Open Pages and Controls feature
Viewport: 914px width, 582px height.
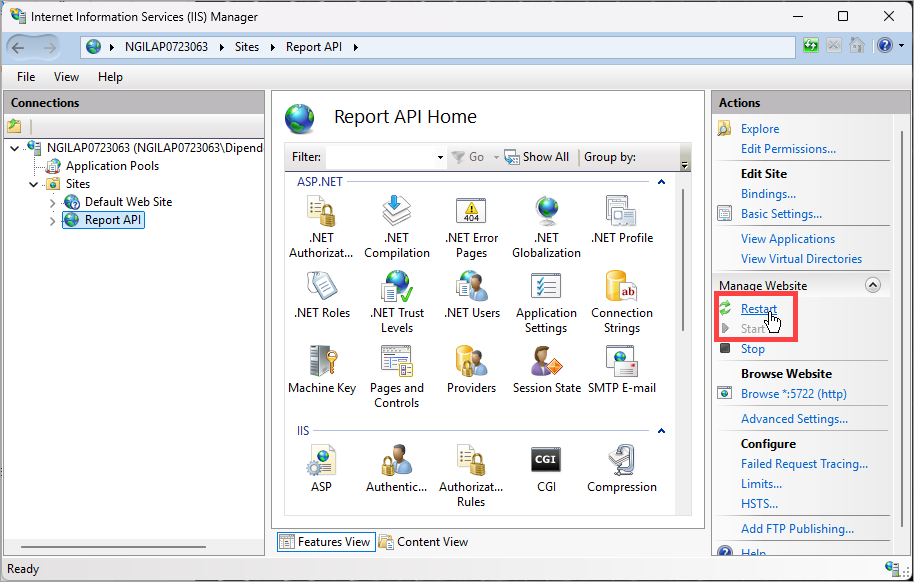pyautogui.click(x=397, y=377)
